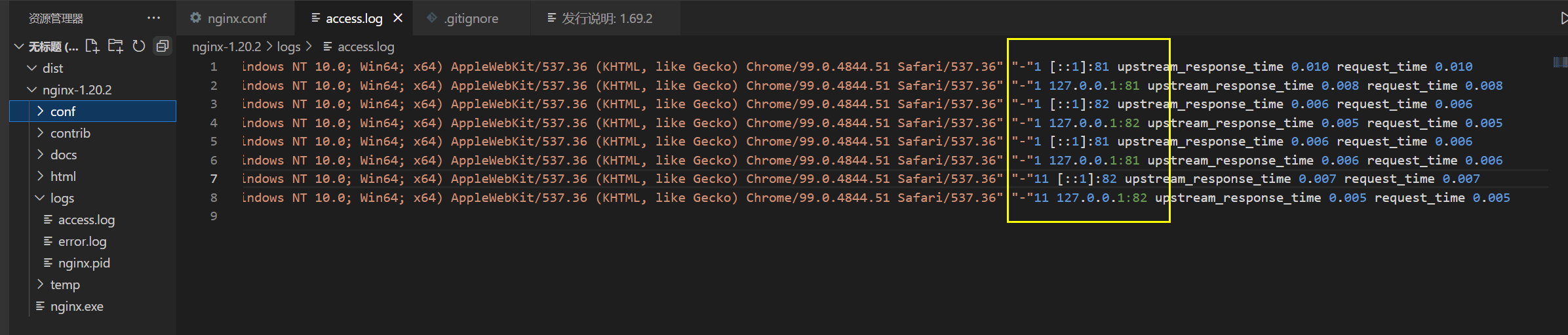Select nginx.exe in the file tree
The height and width of the screenshot is (335, 1568).
(x=77, y=306)
